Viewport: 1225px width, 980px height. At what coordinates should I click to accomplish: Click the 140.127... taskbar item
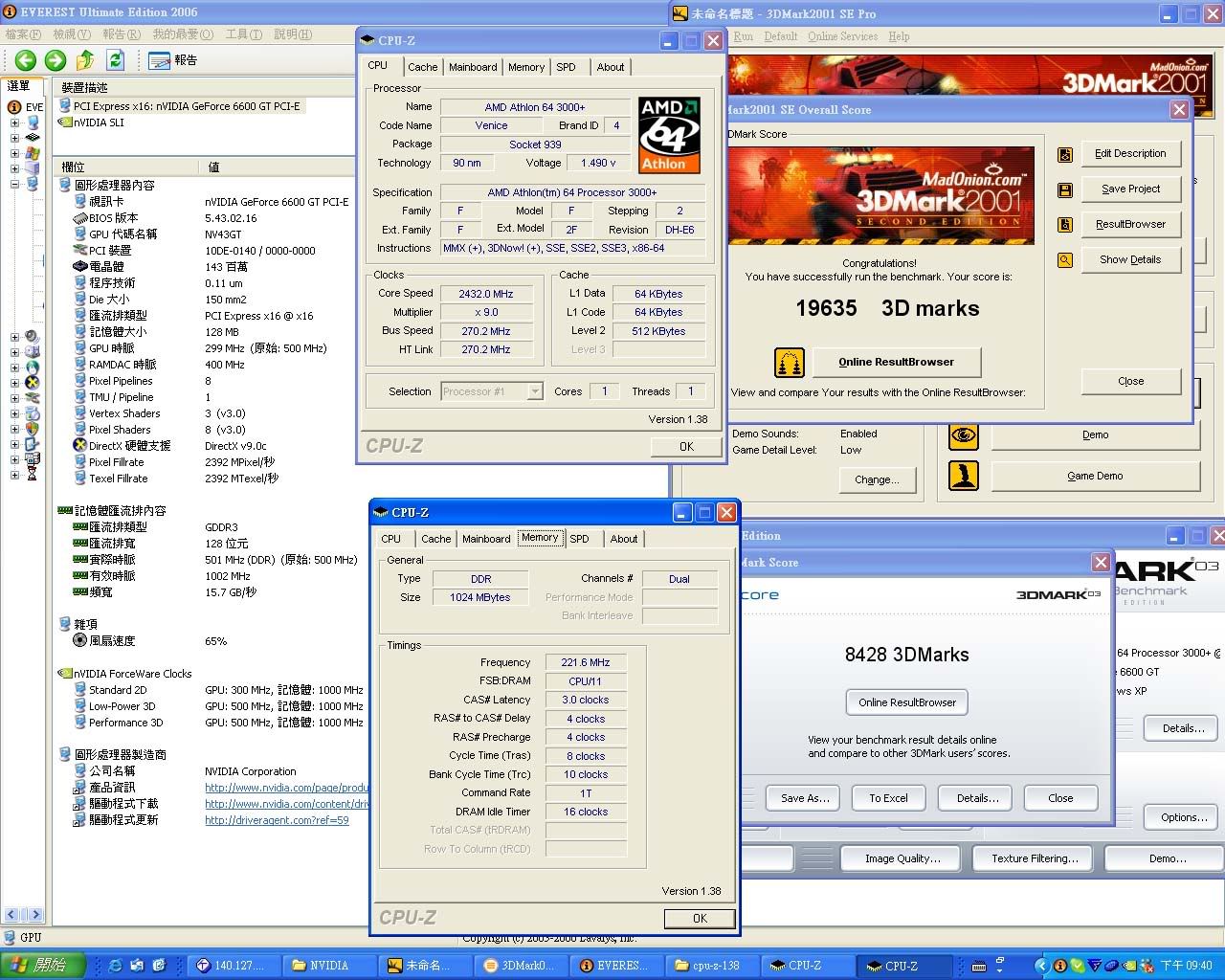coord(234,966)
